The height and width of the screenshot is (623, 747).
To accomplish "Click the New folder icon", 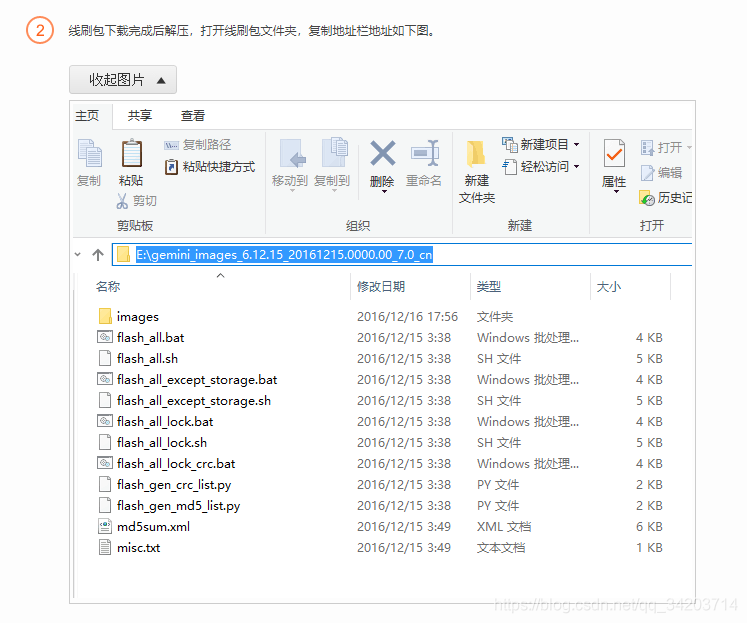I will coord(475,154).
